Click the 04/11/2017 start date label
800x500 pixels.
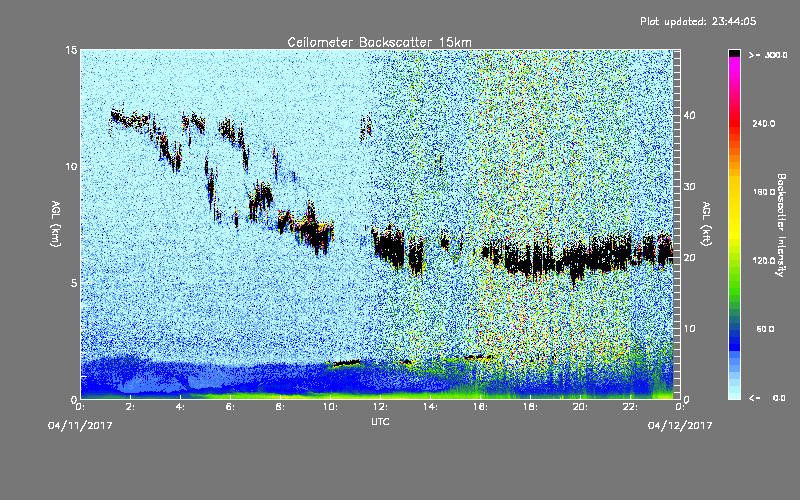click(x=80, y=426)
